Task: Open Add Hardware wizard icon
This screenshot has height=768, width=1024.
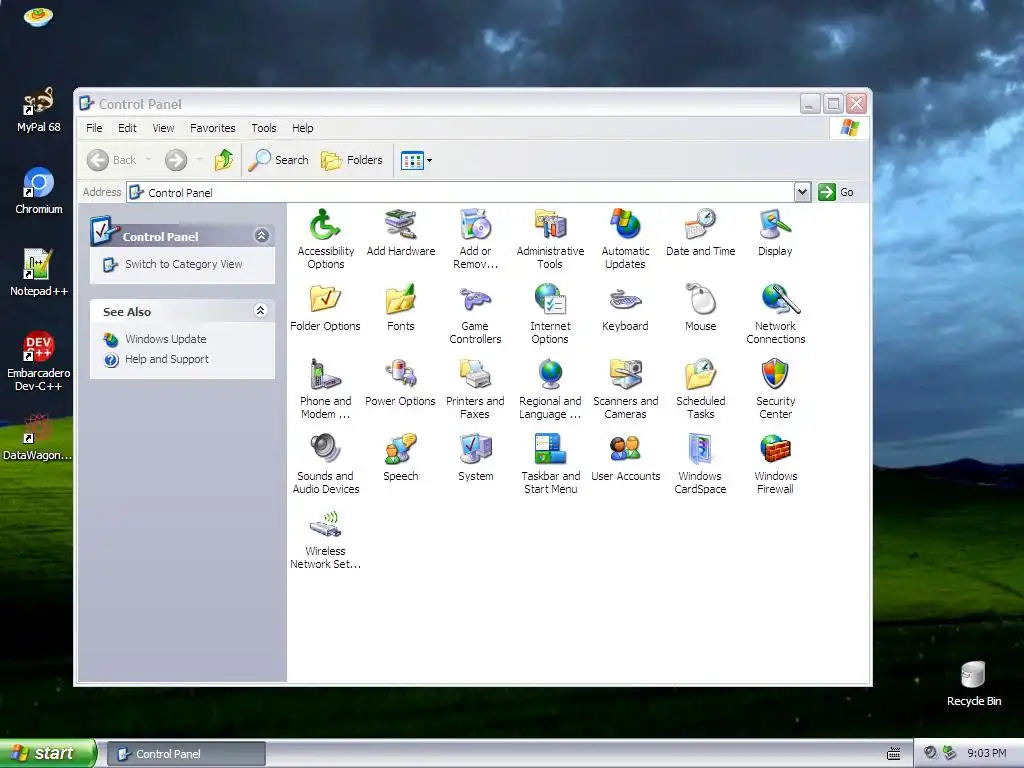Action: pos(400,232)
